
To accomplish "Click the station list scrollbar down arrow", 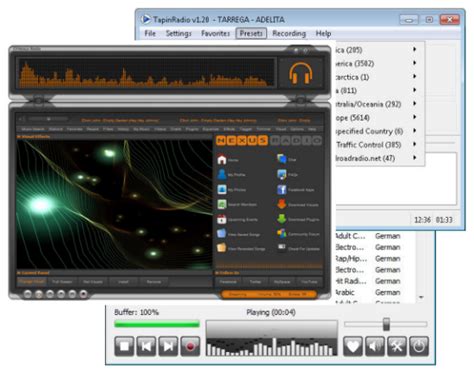I will 421,297.
